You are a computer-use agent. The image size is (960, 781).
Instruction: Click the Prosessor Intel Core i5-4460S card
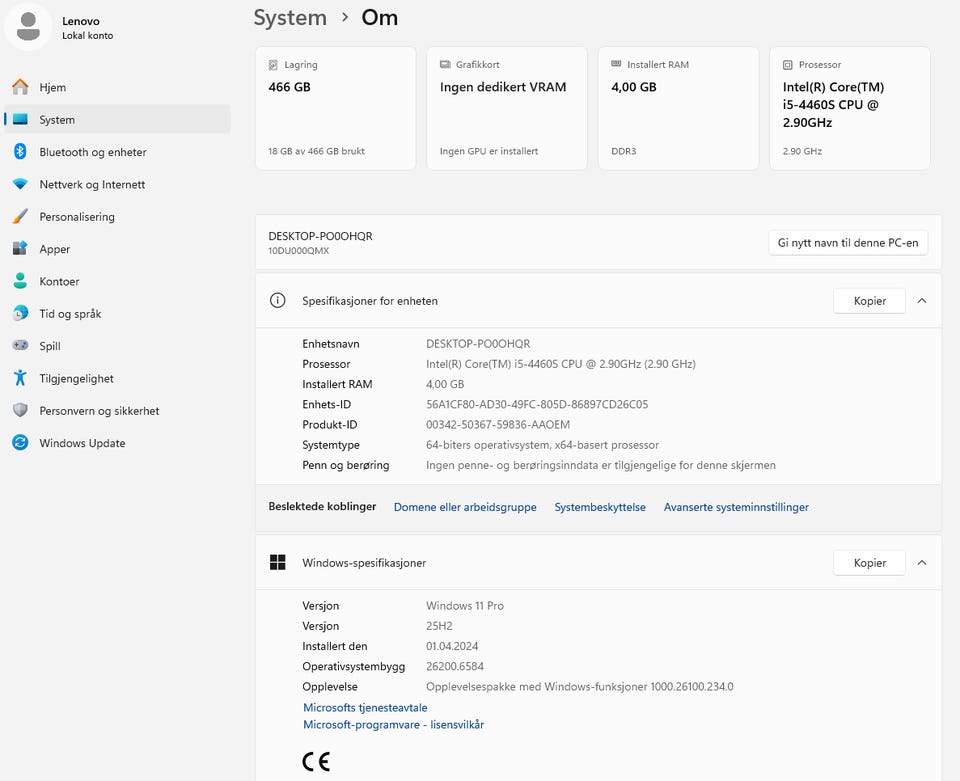pos(850,108)
